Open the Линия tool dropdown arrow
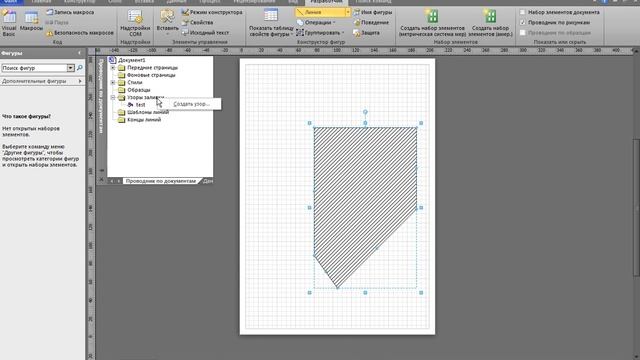This screenshot has height=360, width=640. [348, 12]
